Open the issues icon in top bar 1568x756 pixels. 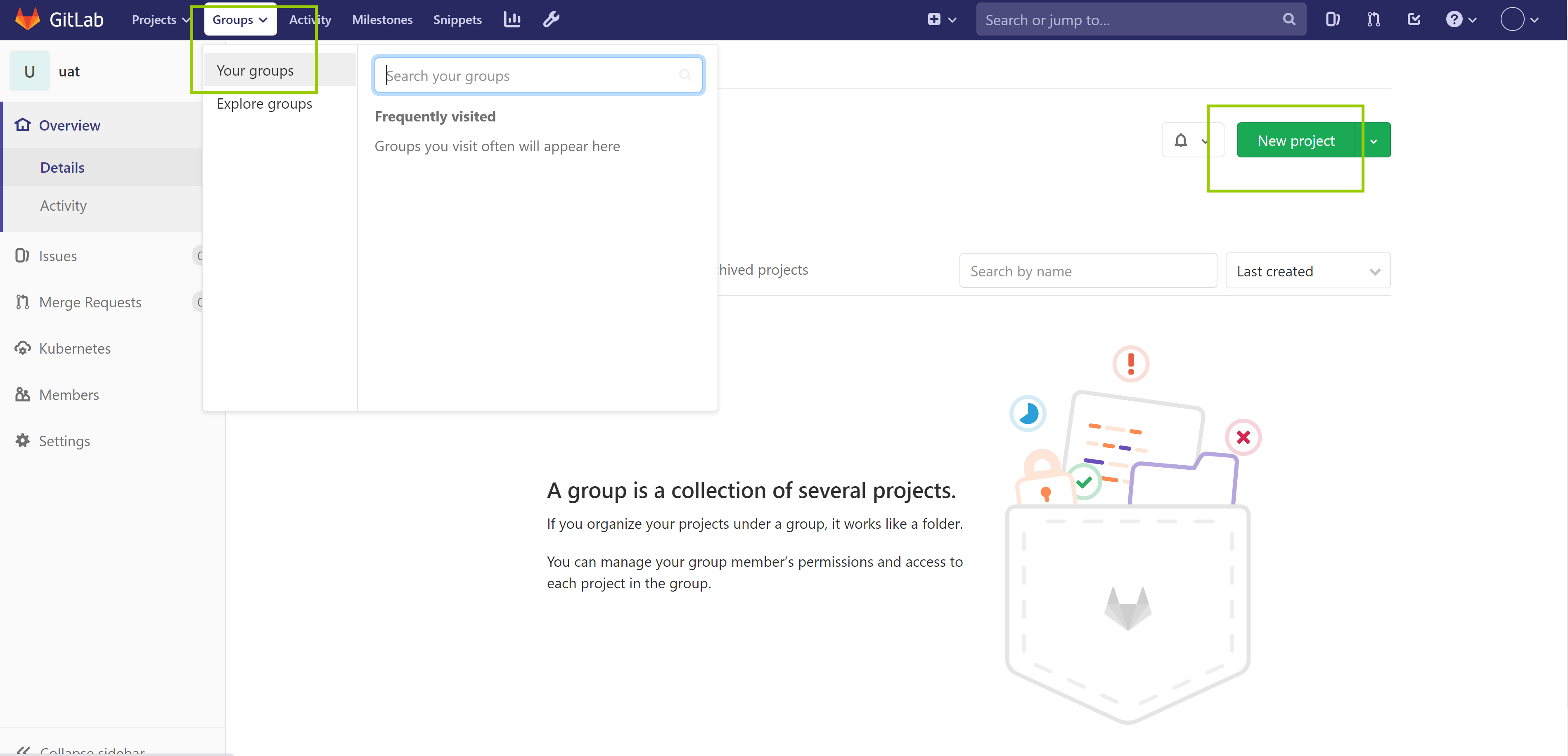tap(1332, 19)
